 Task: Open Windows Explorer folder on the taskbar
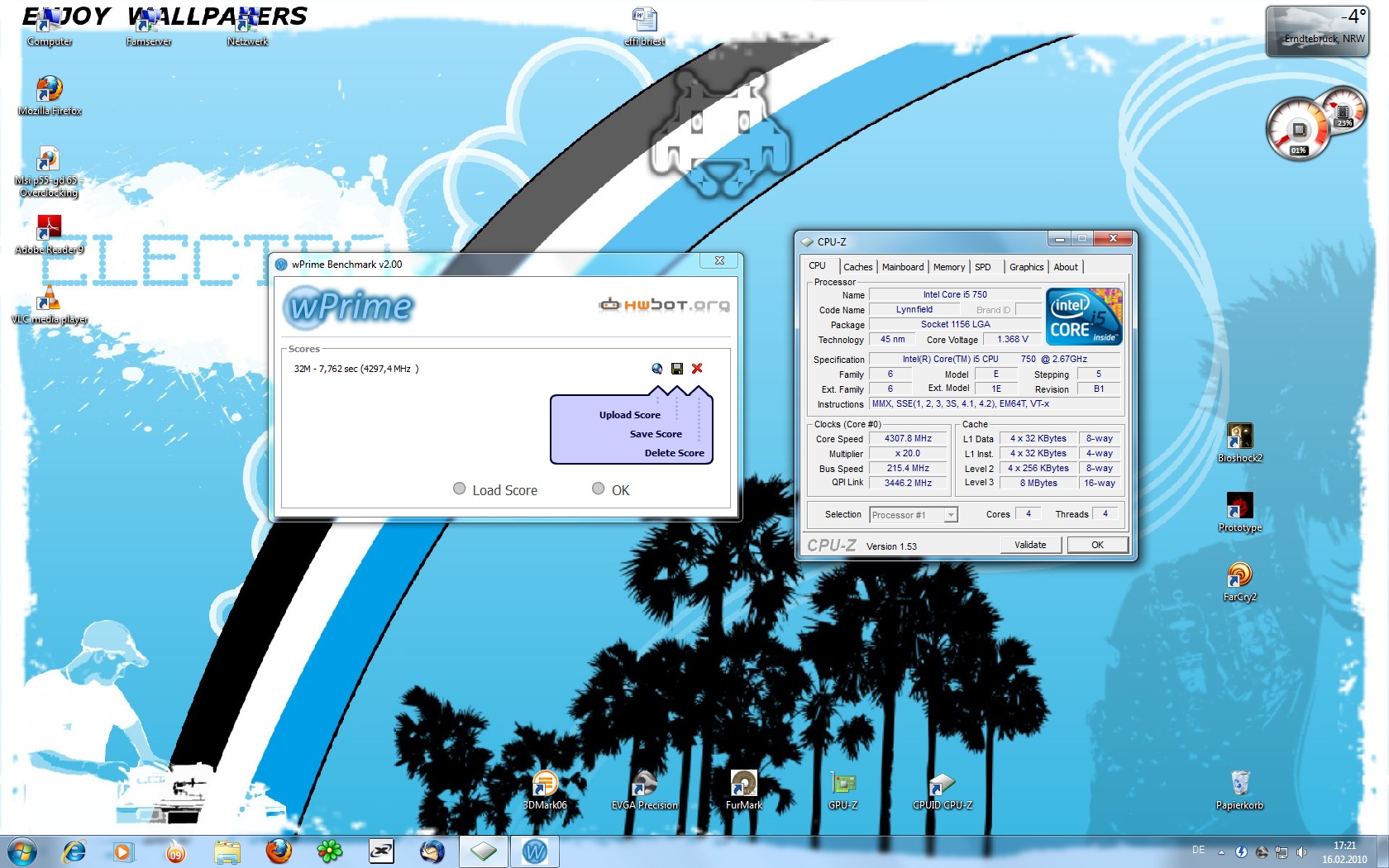[x=227, y=851]
